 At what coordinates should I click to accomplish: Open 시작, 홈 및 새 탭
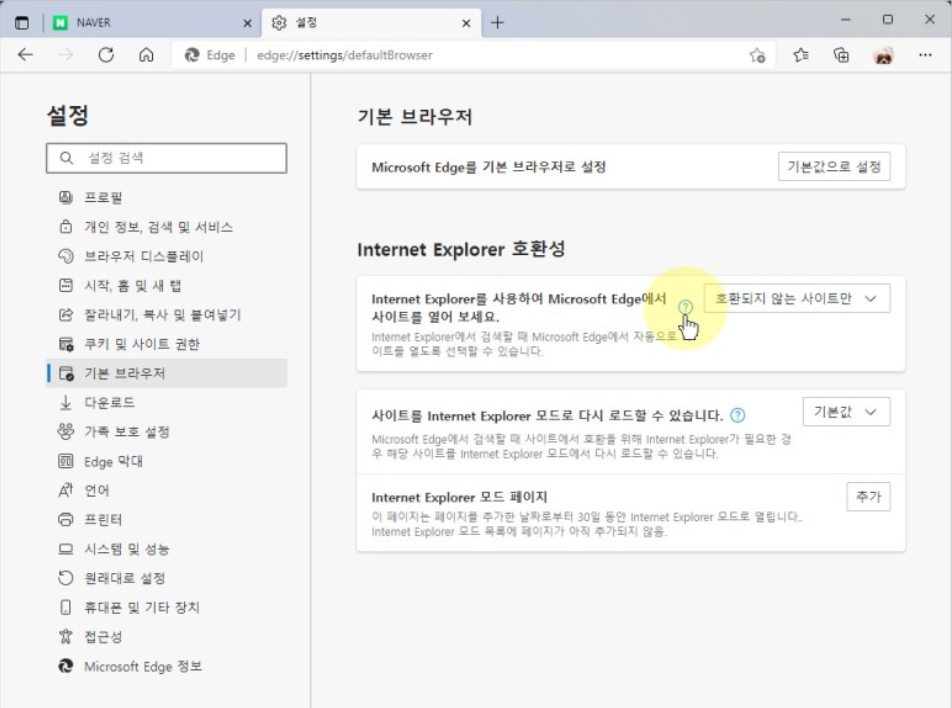(166, 285)
